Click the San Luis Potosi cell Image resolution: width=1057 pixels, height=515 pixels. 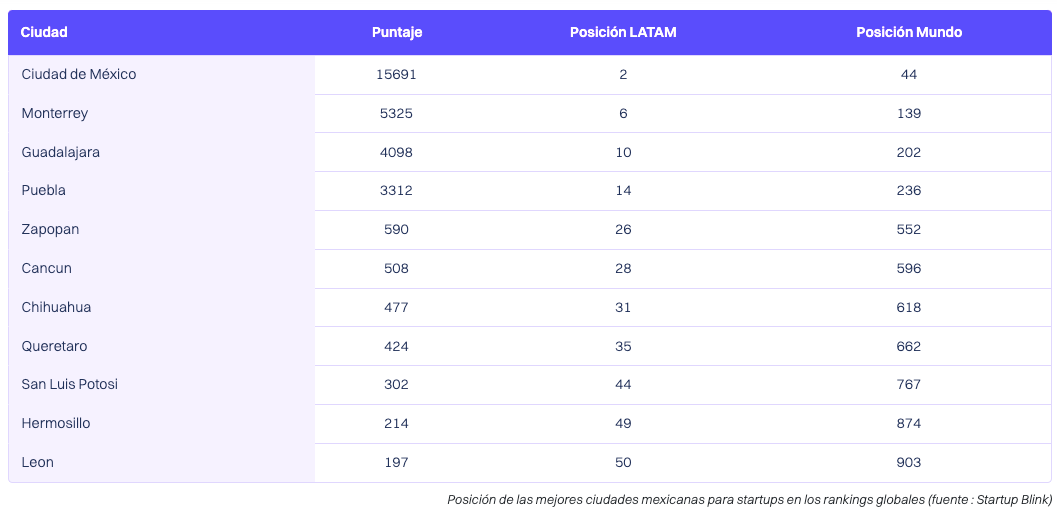(x=70, y=384)
